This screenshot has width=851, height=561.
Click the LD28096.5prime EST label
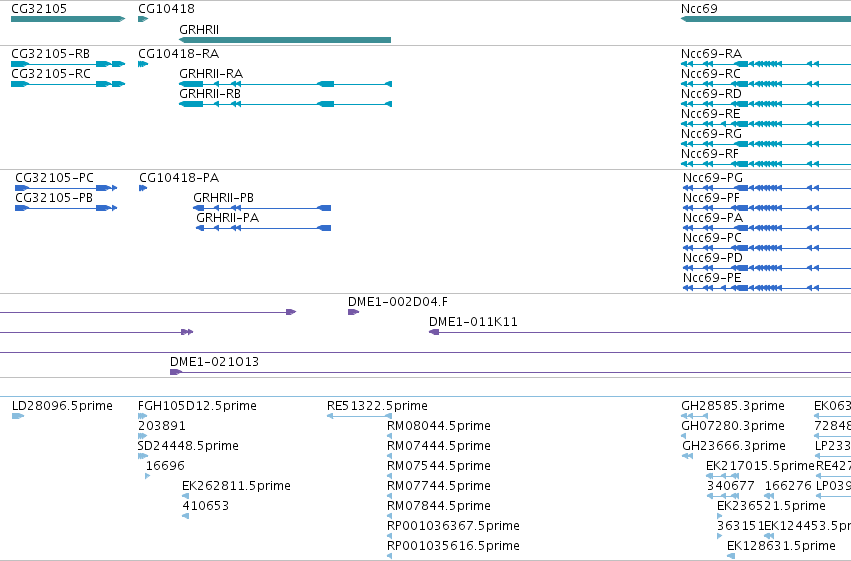62,406
